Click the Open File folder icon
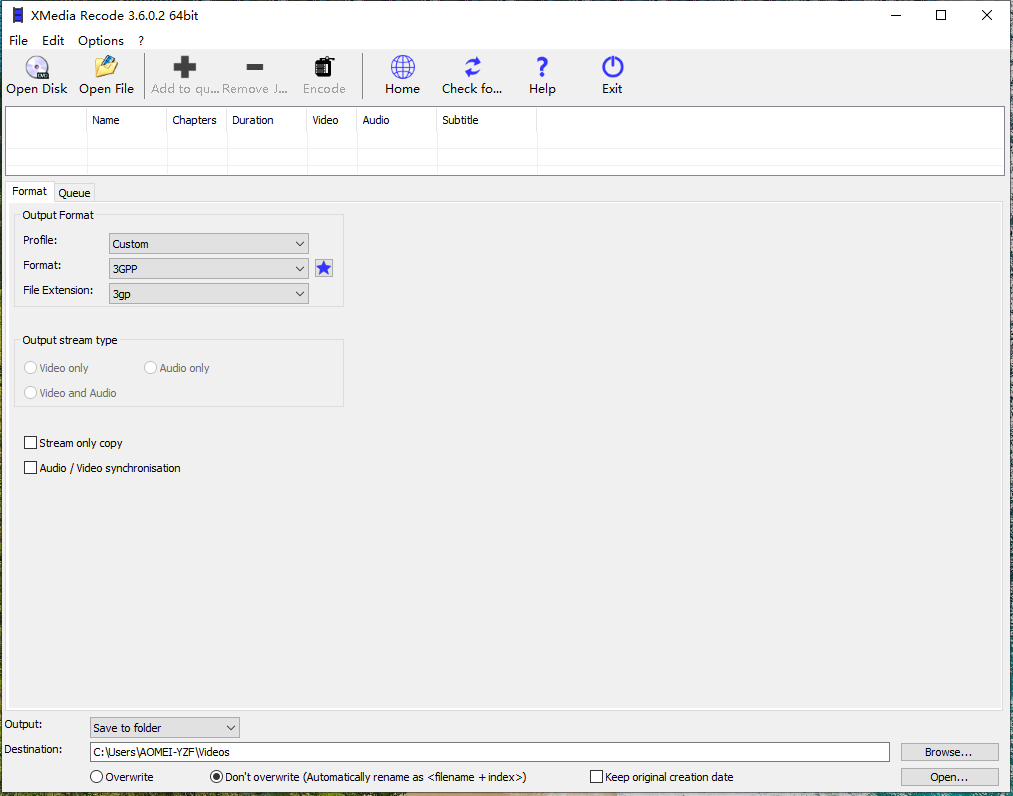 coord(106,67)
